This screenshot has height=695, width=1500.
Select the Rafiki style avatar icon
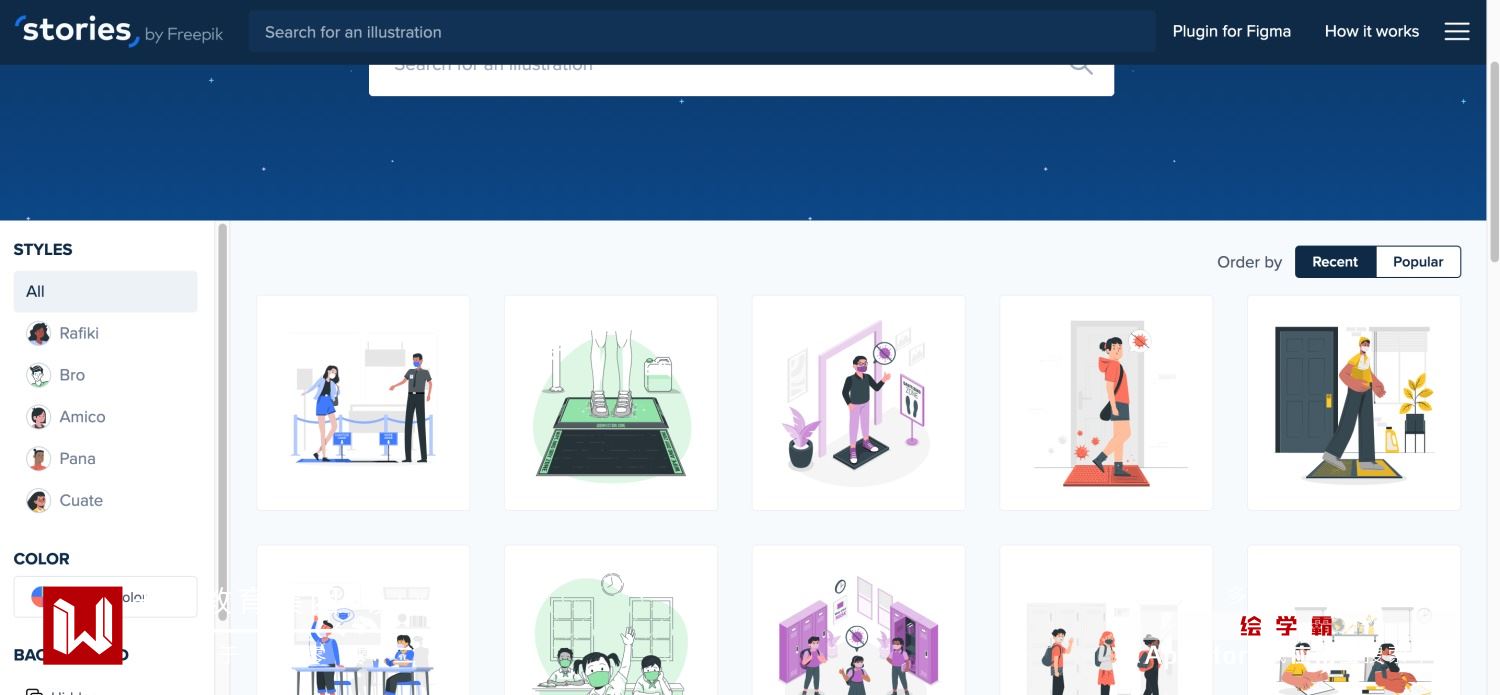(39, 334)
